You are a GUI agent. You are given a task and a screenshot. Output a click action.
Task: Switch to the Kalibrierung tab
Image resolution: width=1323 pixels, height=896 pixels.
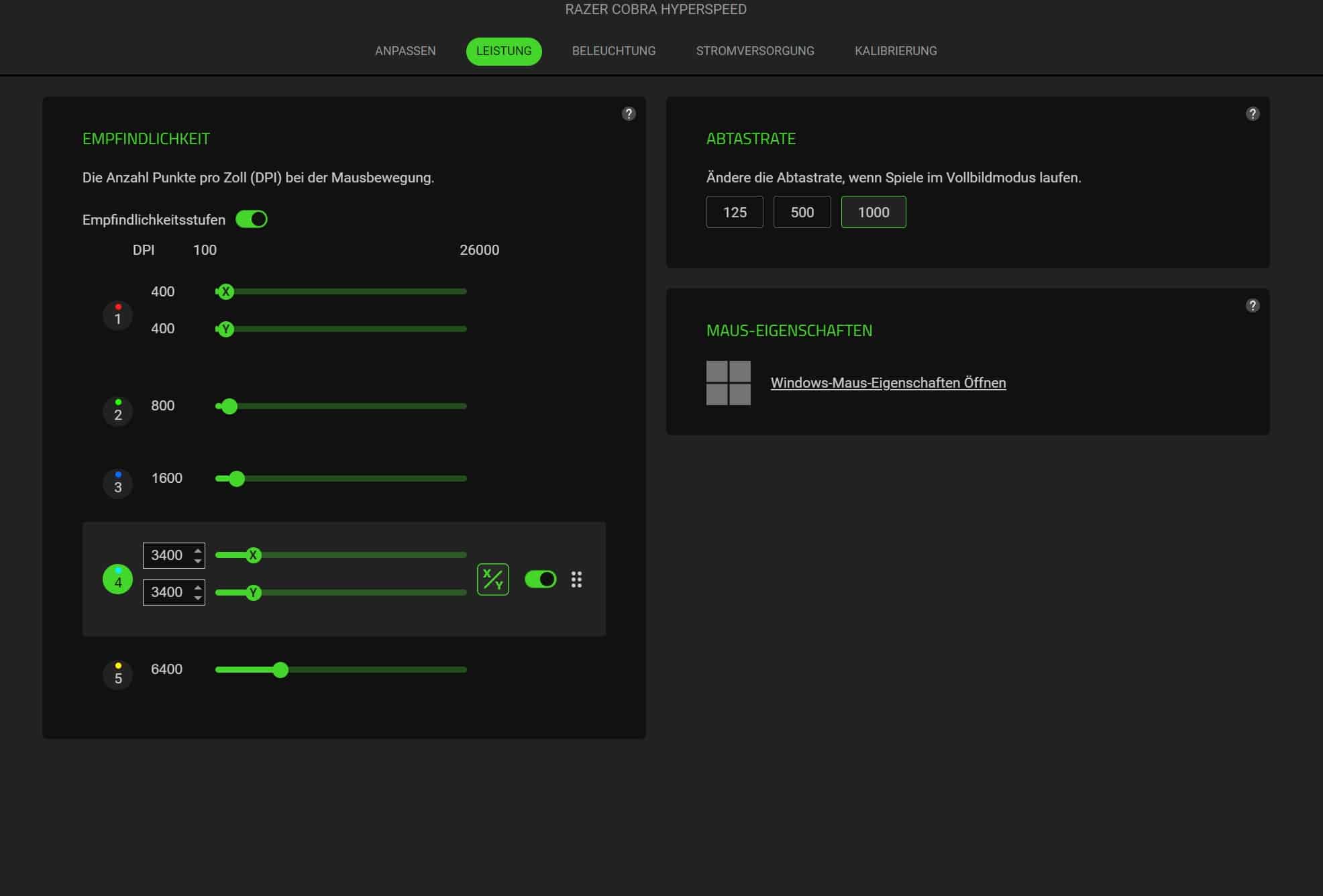coord(895,51)
